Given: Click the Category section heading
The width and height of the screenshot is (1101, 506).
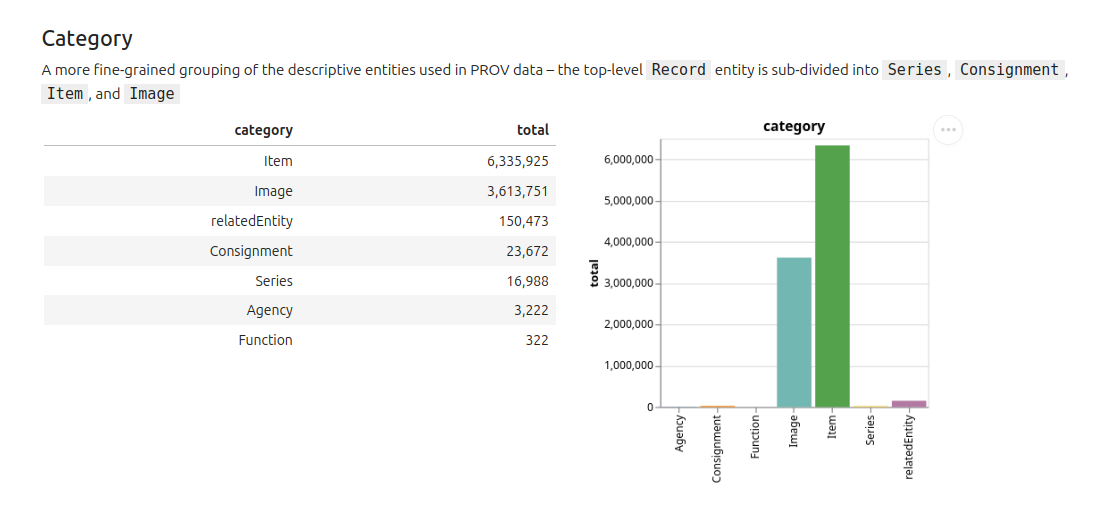Looking at the screenshot, I should tap(87, 38).
